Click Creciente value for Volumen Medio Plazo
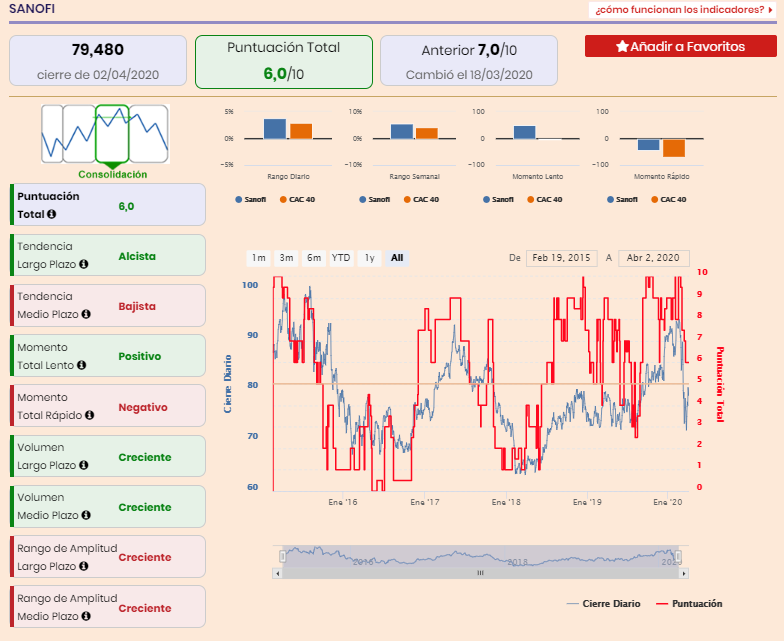Screen dimensions: 784x641 (x=144, y=508)
